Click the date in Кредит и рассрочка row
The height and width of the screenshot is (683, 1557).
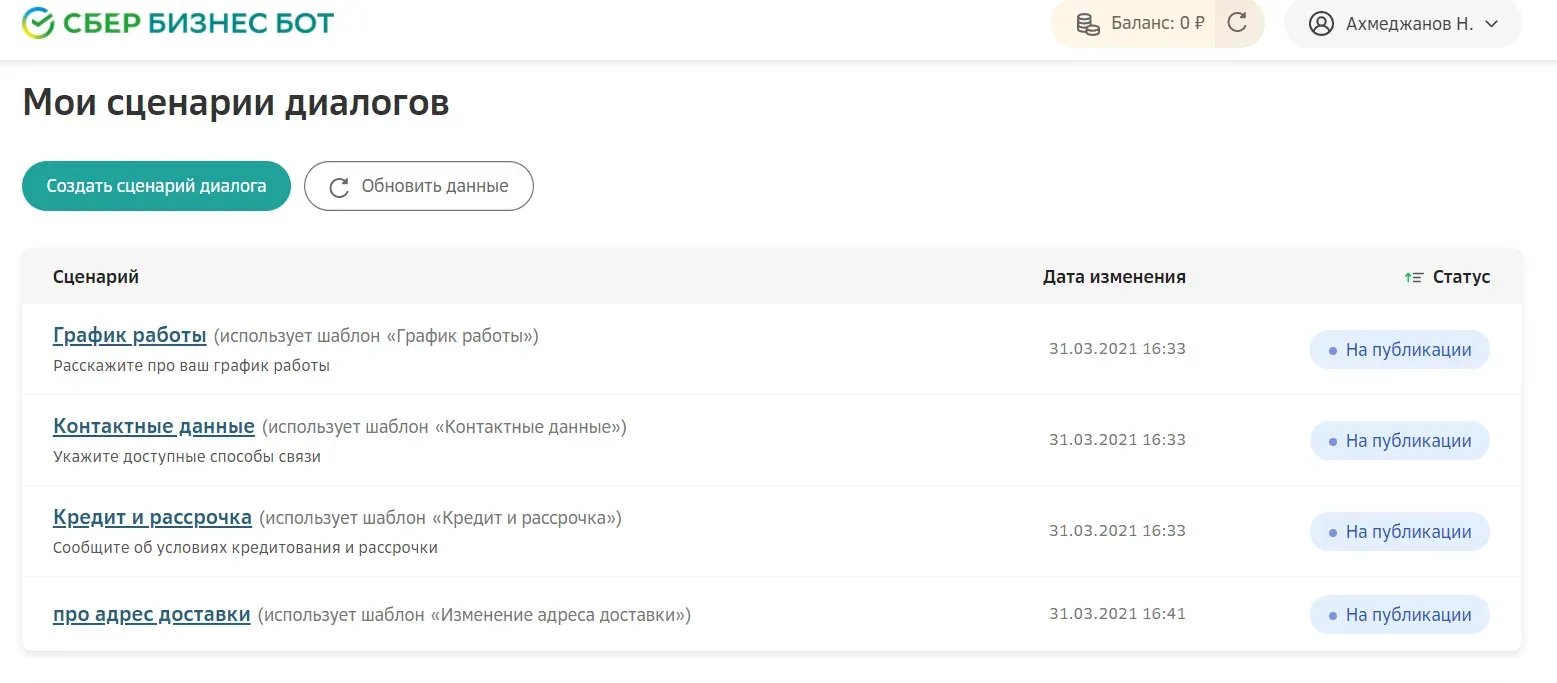(x=1117, y=531)
